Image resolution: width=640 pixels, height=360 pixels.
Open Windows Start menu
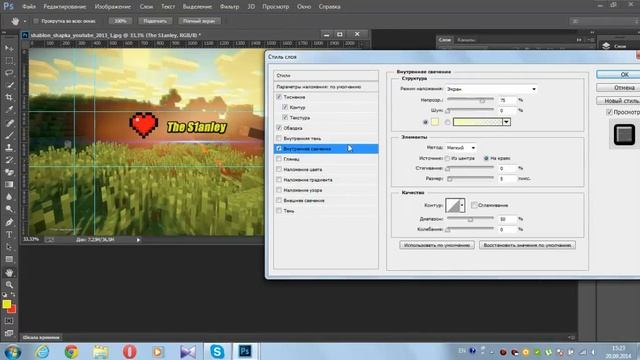coord(13,351)
